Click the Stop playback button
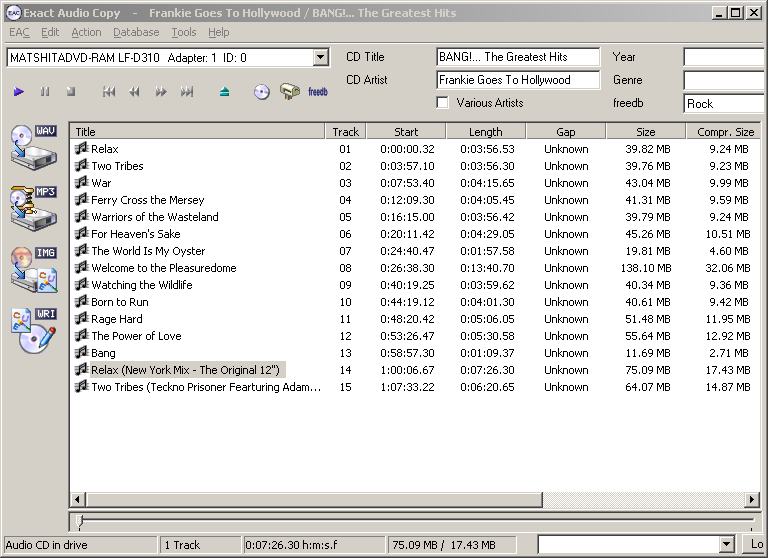Screen dimensions: 768x558 point(71,92)
